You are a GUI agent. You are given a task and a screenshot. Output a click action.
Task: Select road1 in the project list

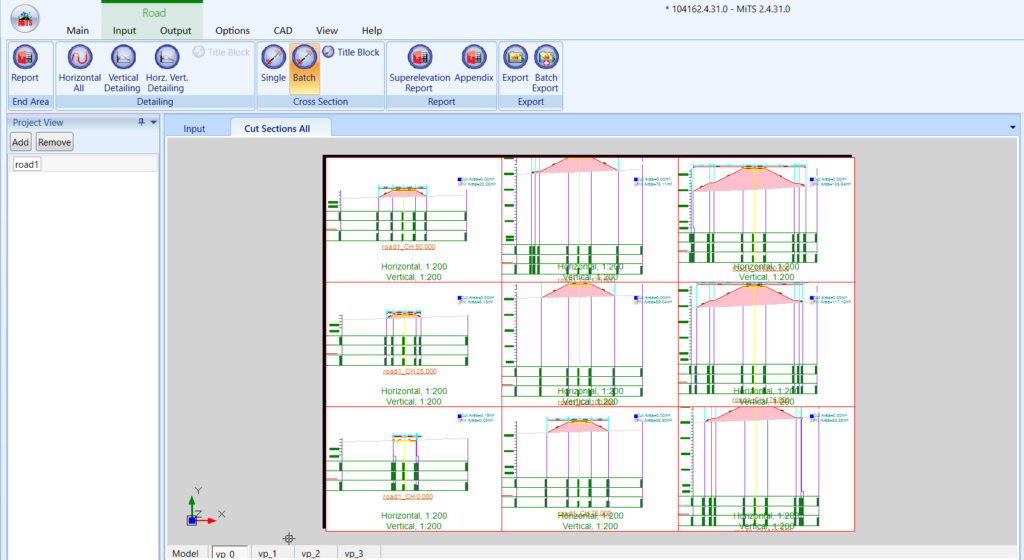(x=27, y=164)
